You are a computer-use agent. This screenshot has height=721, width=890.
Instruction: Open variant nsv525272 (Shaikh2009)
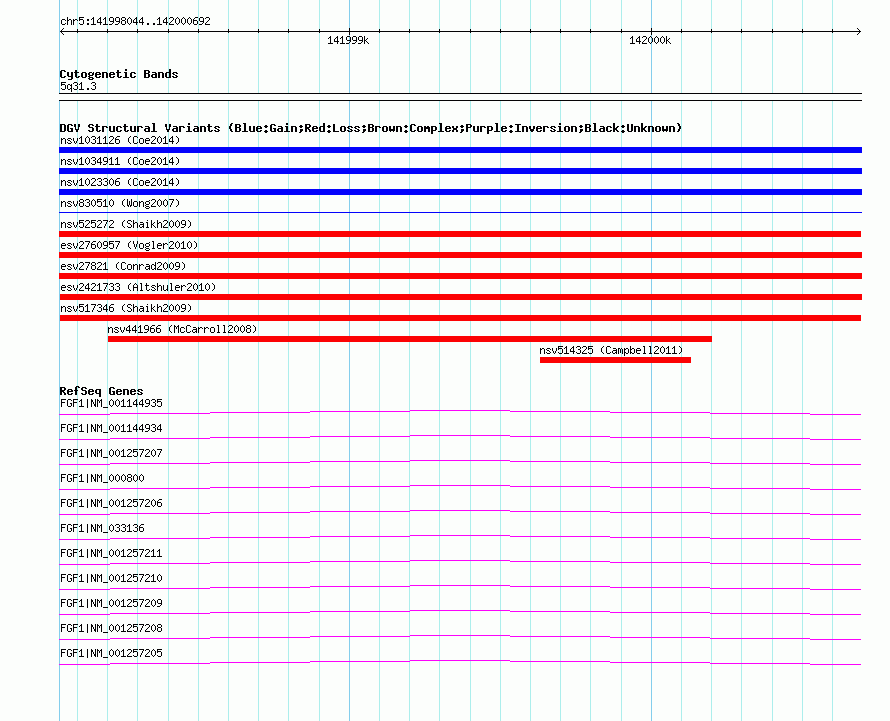[x=126, y=224]
